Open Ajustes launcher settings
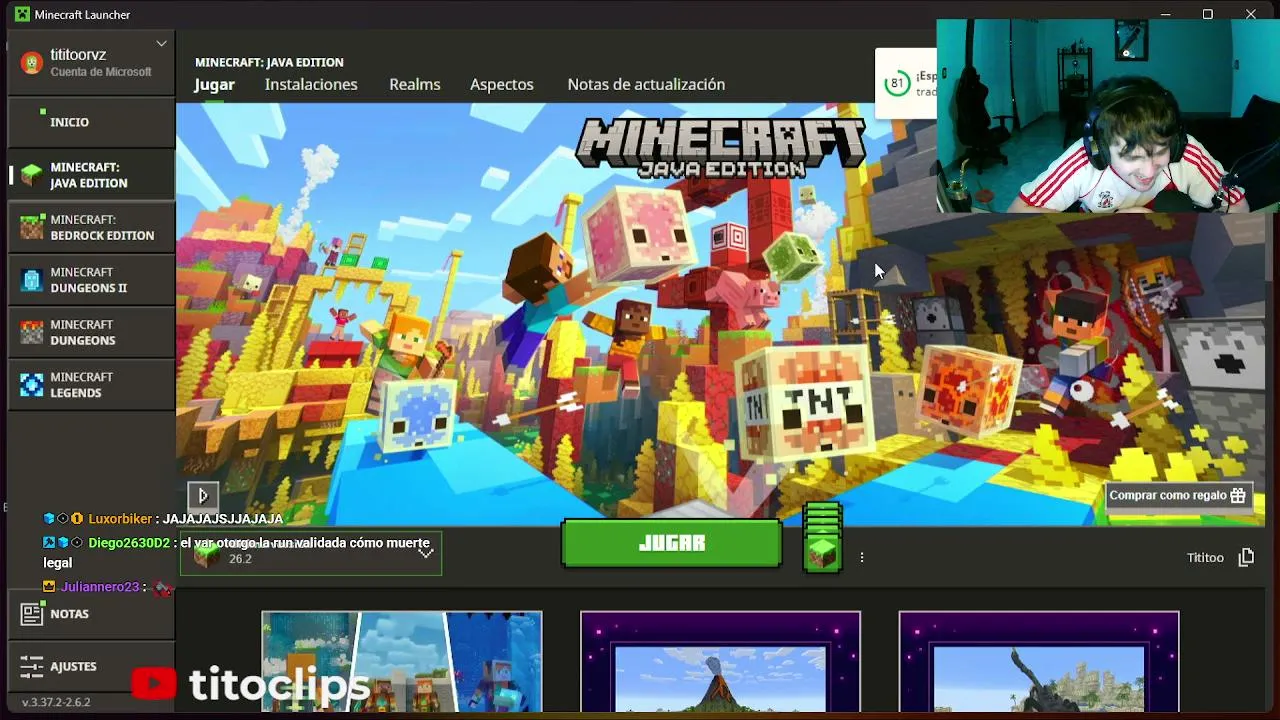1280x720 pixels. pos(91,666)
